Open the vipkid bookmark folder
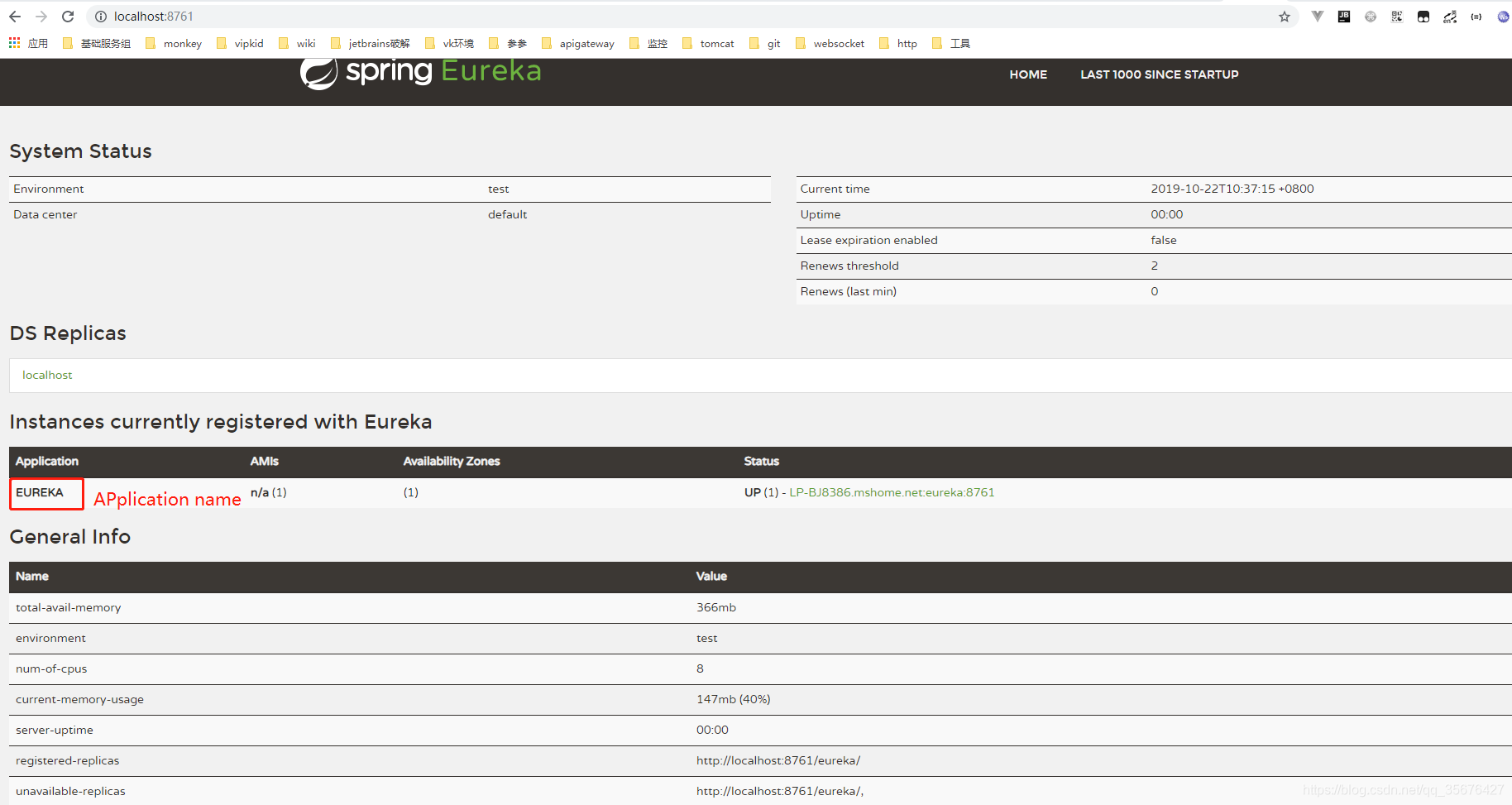The height and width of the screenshot is (805, 1512). pos(240,44)
